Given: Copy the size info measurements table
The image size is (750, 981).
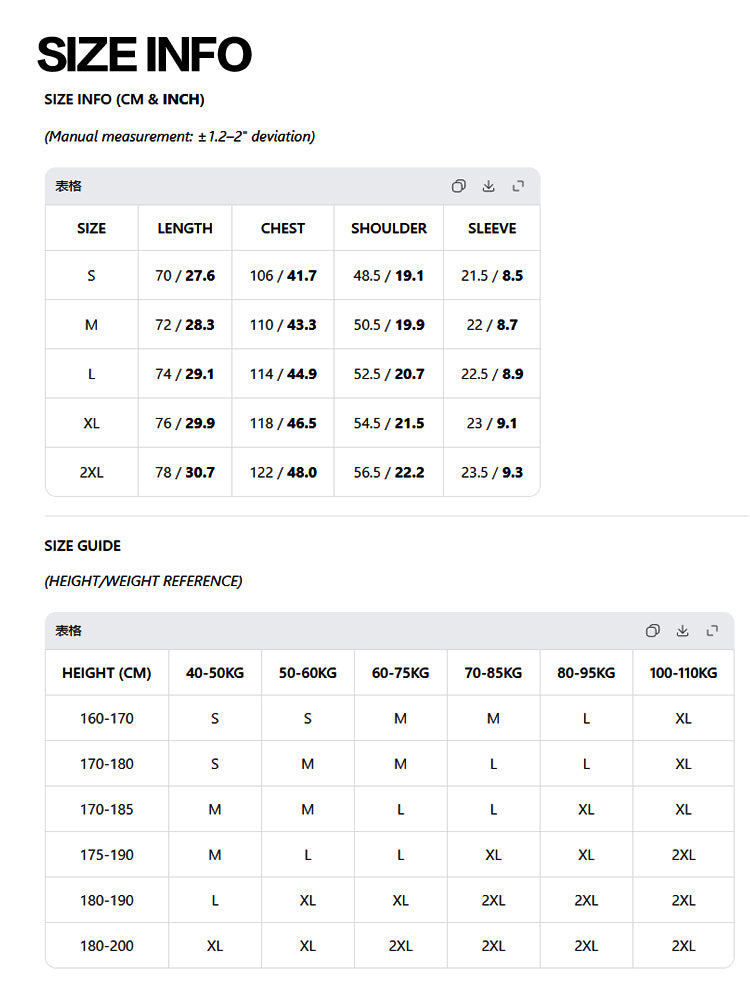Looking at the screenshot, I should coord(459,186).
